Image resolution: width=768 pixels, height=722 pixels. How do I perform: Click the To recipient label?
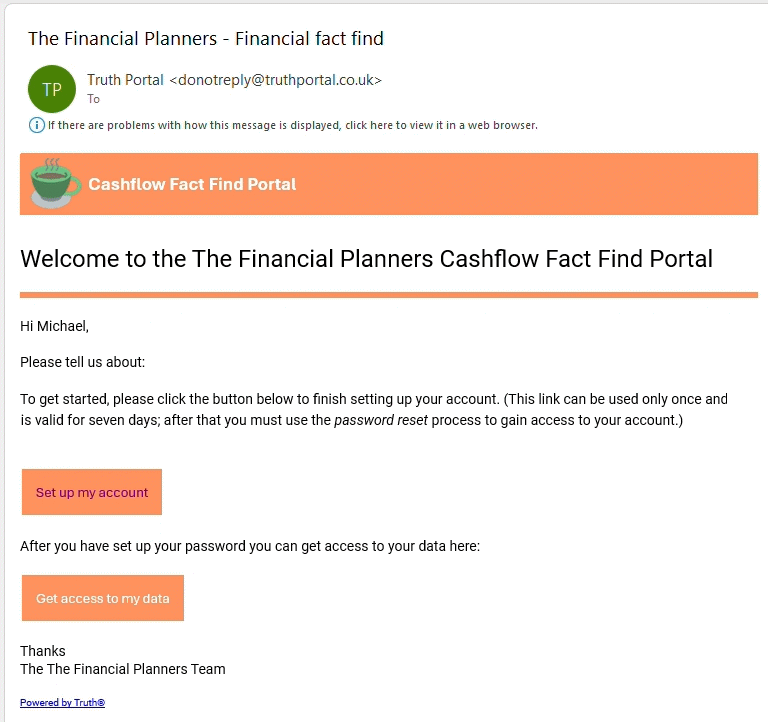(x=93, y=99)
